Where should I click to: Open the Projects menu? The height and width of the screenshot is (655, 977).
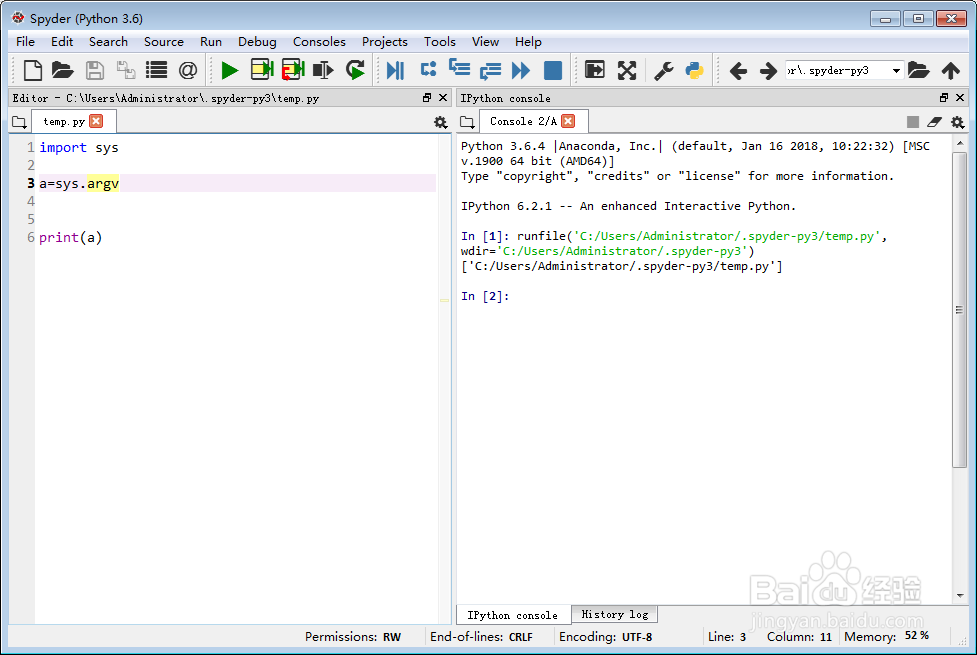(384, 42)
